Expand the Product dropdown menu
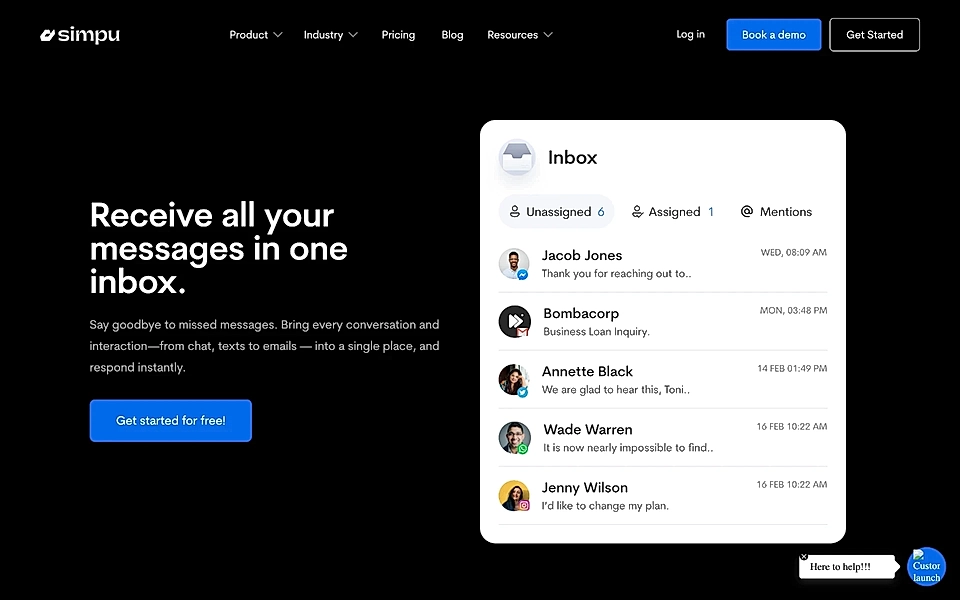960x600 pixels. [x=255, y=34]
